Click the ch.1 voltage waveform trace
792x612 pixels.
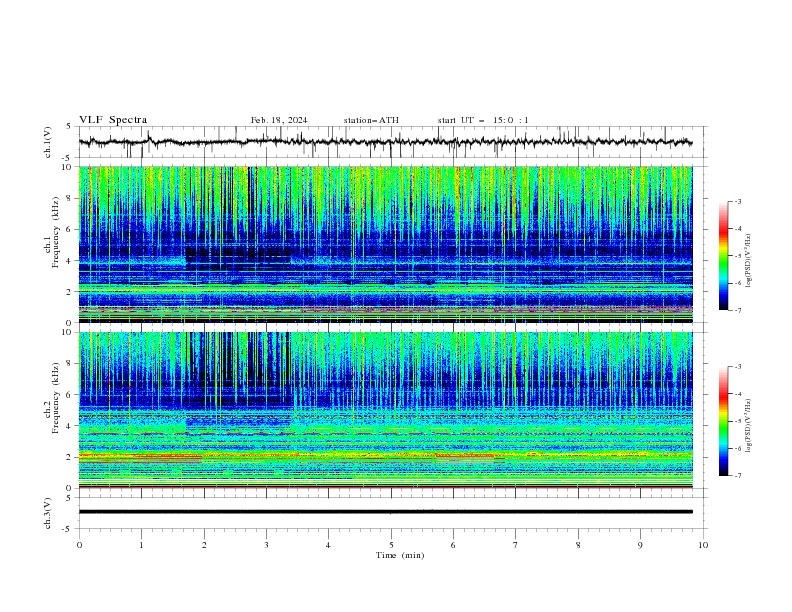tap(385, 142)
